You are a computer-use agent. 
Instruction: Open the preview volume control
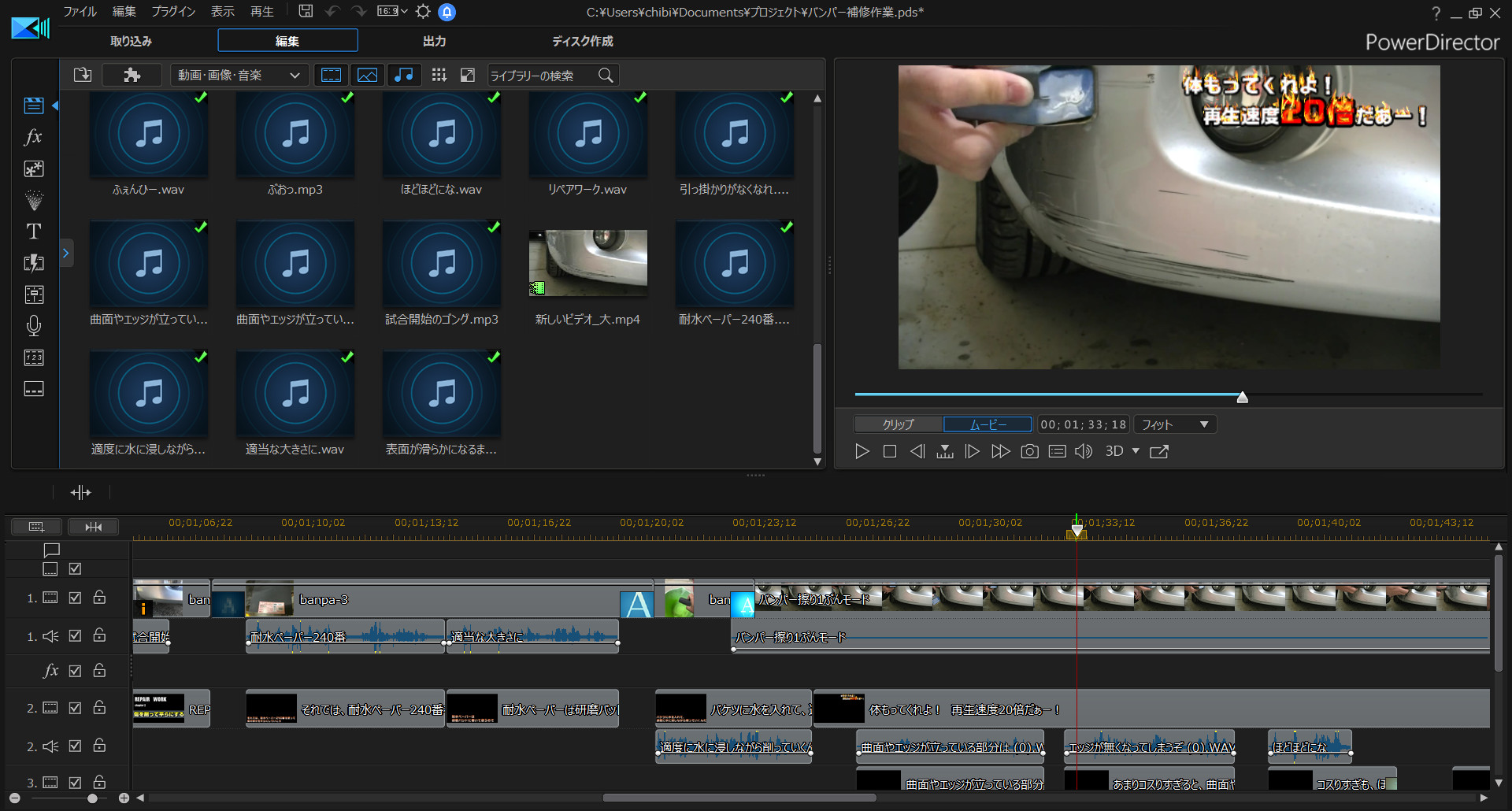tap(1084, 451)
